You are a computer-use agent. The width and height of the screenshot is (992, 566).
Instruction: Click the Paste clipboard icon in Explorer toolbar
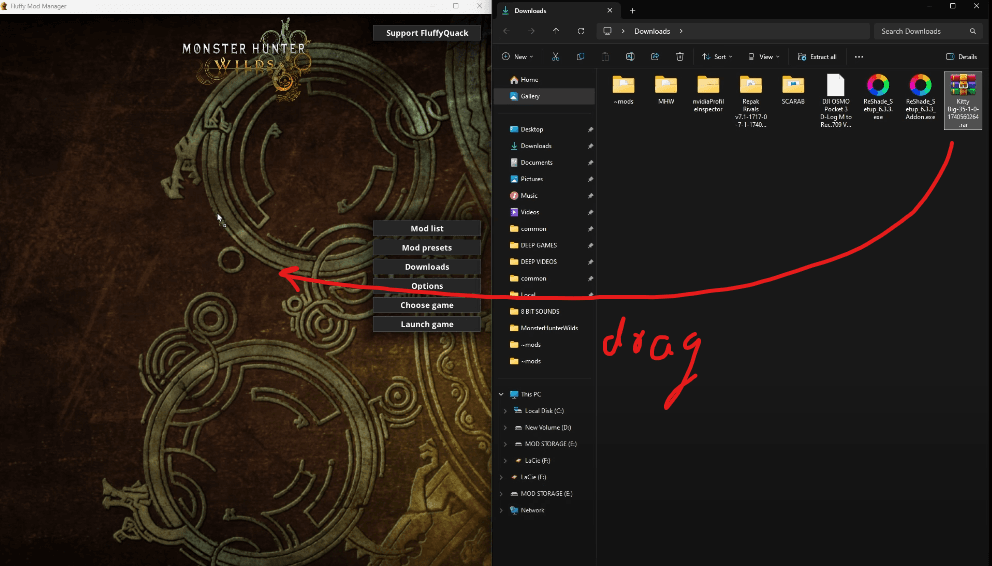tap(605, 57)
